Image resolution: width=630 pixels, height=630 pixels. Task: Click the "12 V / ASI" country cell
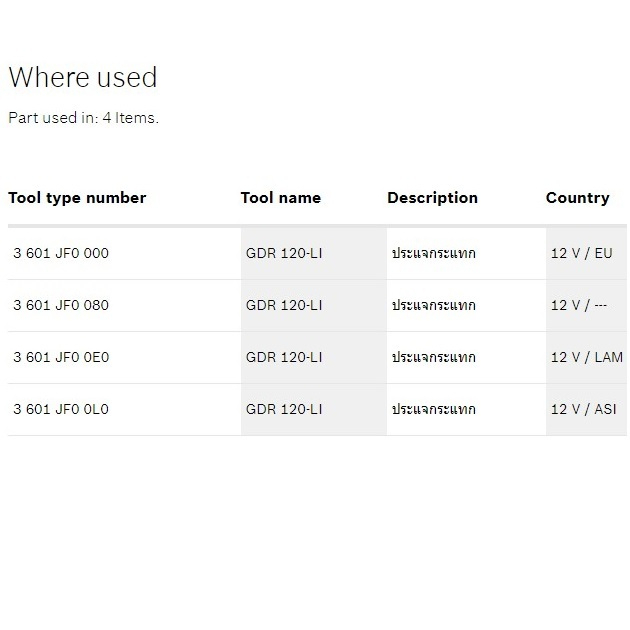click(584, 410)
